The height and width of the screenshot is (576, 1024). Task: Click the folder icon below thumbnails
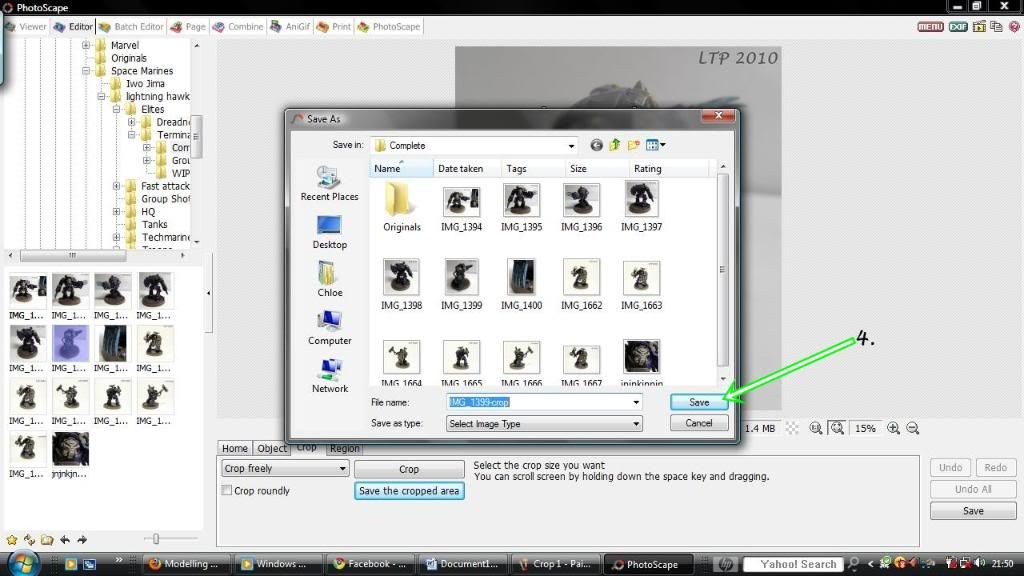coord(47,539)
